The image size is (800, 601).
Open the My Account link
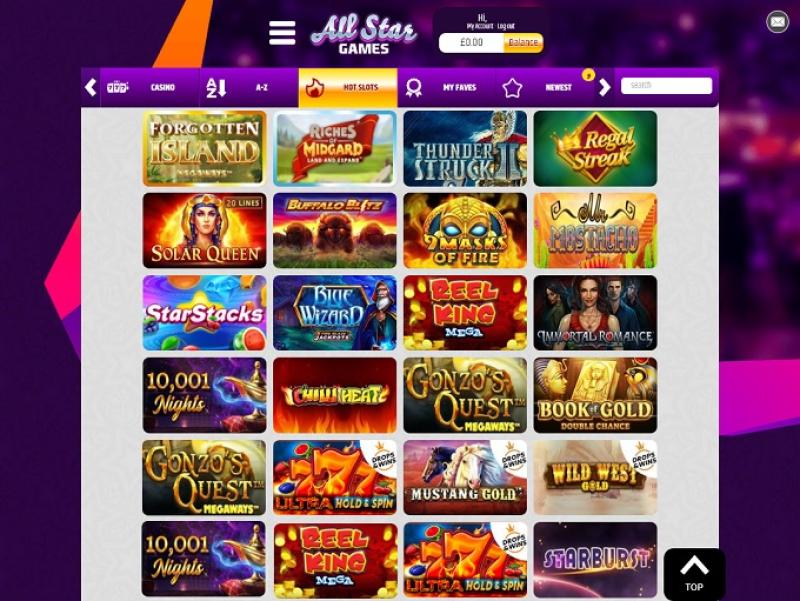tap(480, 26)
